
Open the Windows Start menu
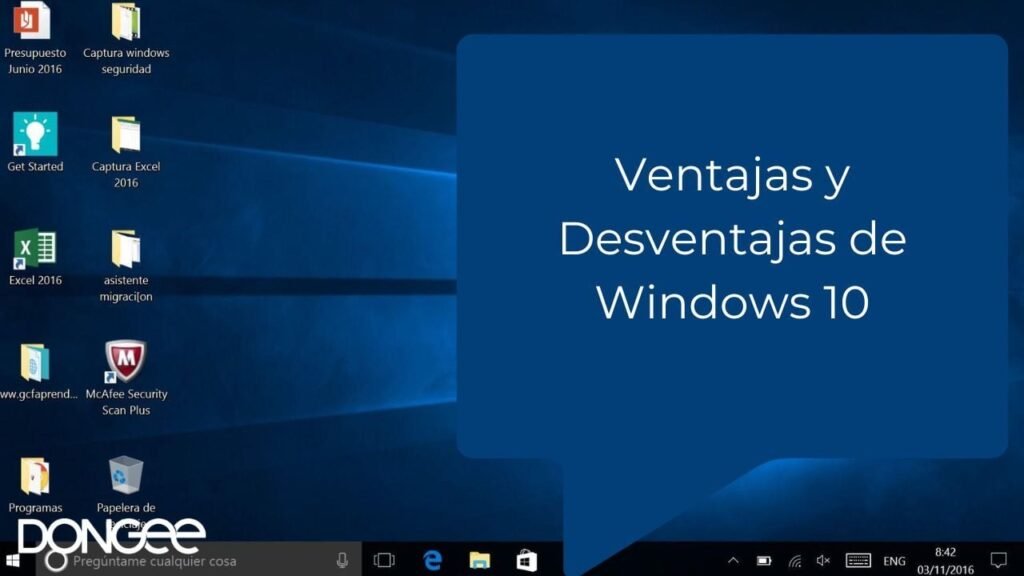pyautogui.click(x=13, y=560)
